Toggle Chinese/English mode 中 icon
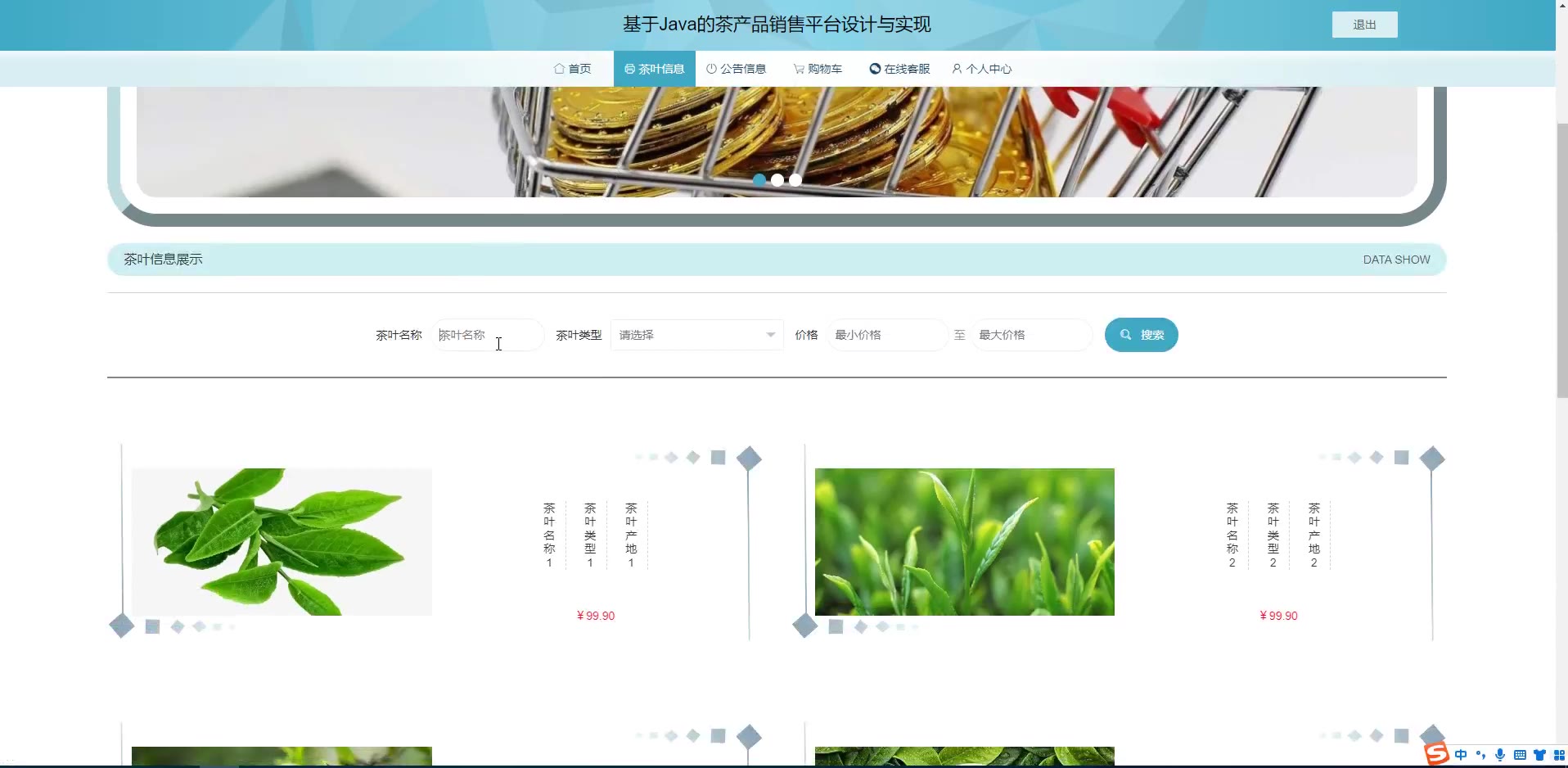The width and height of the screenshot is (1568, 768). coord(1461,755)
